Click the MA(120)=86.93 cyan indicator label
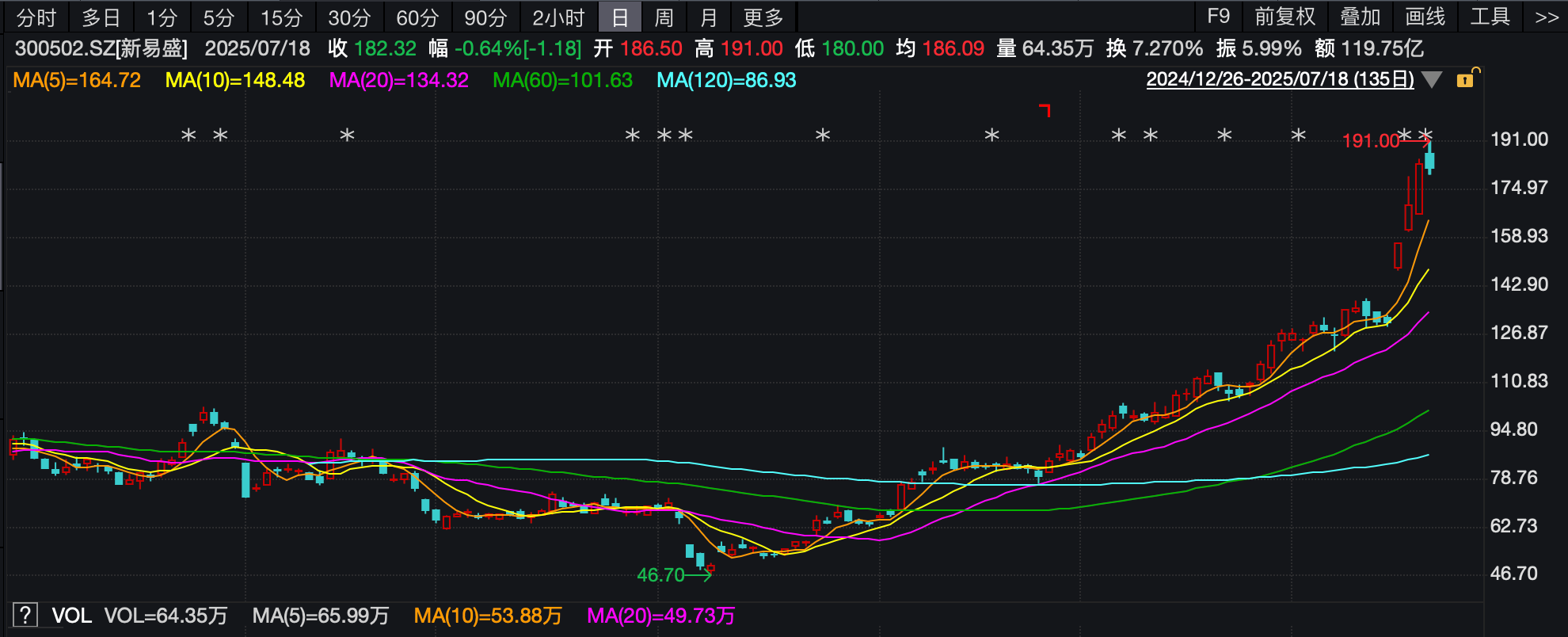This screenshot has width=1568, height=637. click(726, 80)
